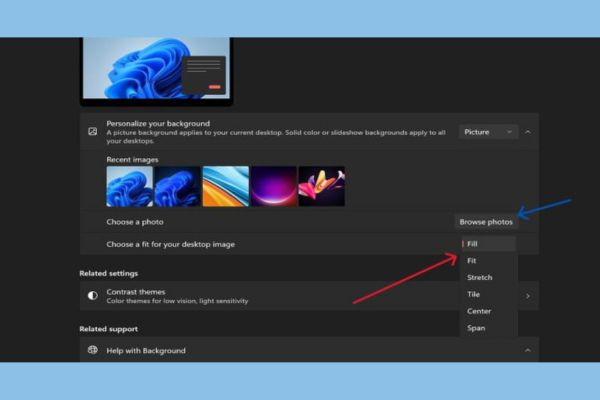Select the Fill fit option

tap(488, 244)
